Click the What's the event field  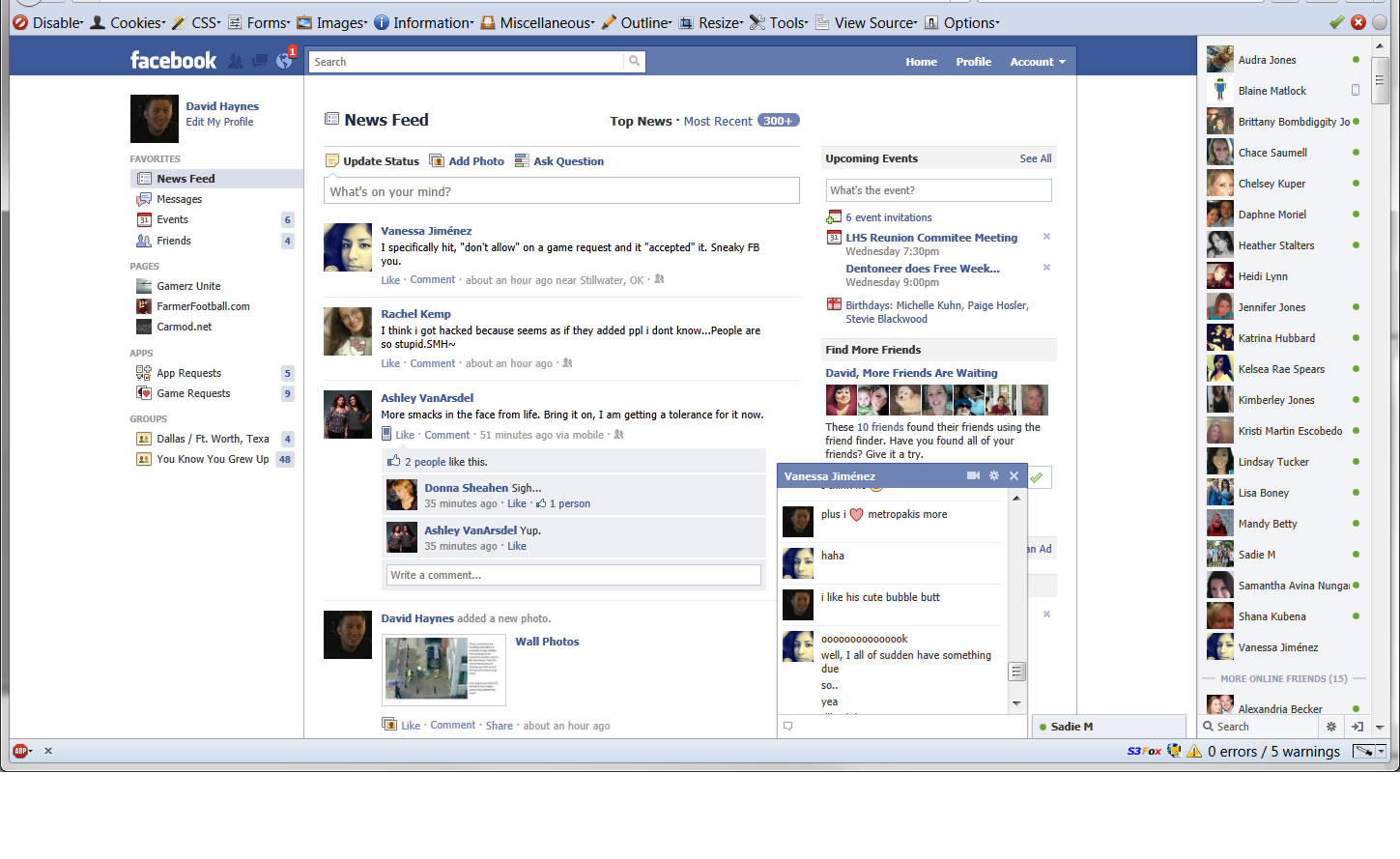[938, 190]
